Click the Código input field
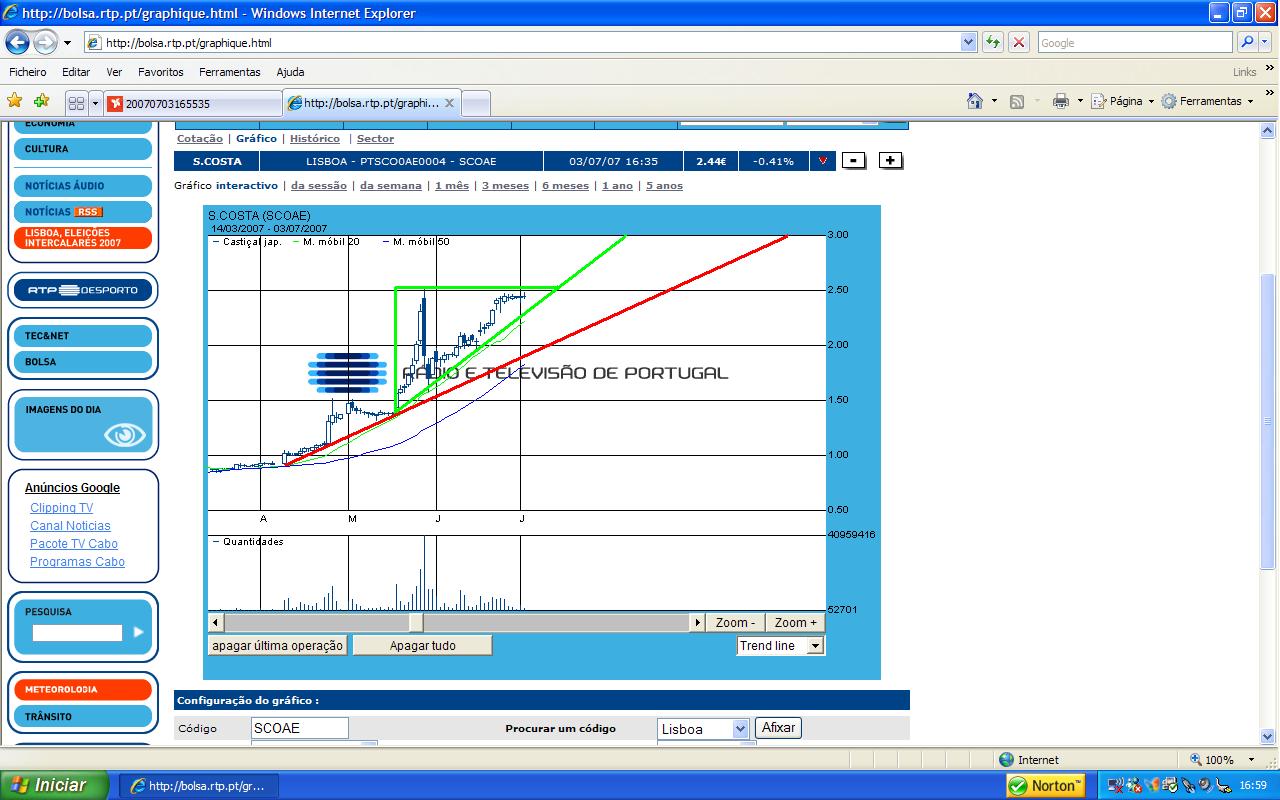The width and height of the screenshot is (1280, 800). (300, 728)
